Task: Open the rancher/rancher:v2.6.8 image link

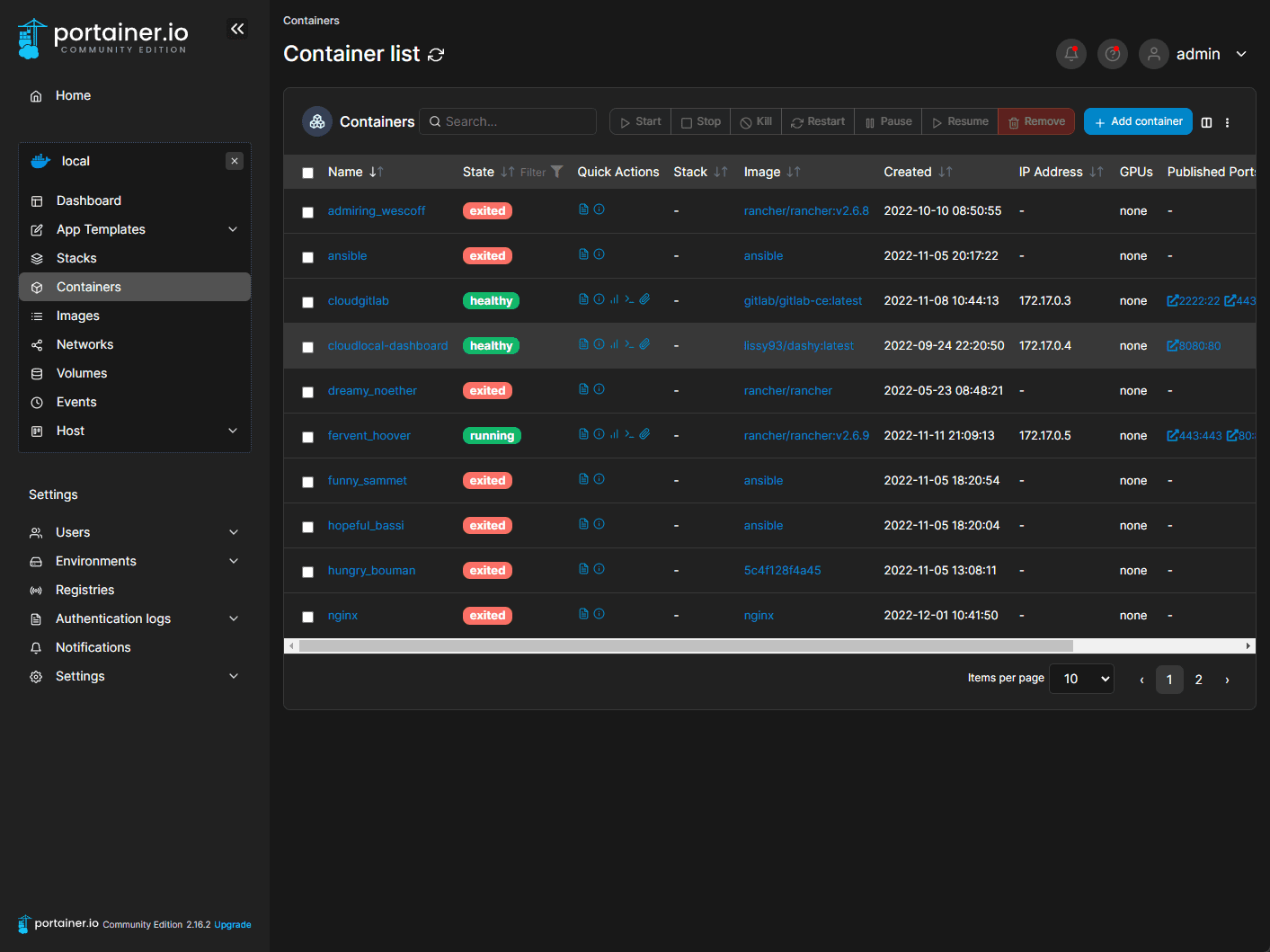Action: pyautogui.click(x=806, y=211)
